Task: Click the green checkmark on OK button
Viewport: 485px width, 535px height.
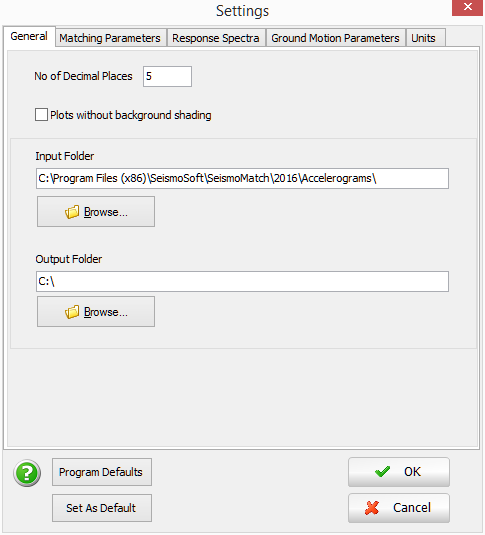Action: (382, 472)
